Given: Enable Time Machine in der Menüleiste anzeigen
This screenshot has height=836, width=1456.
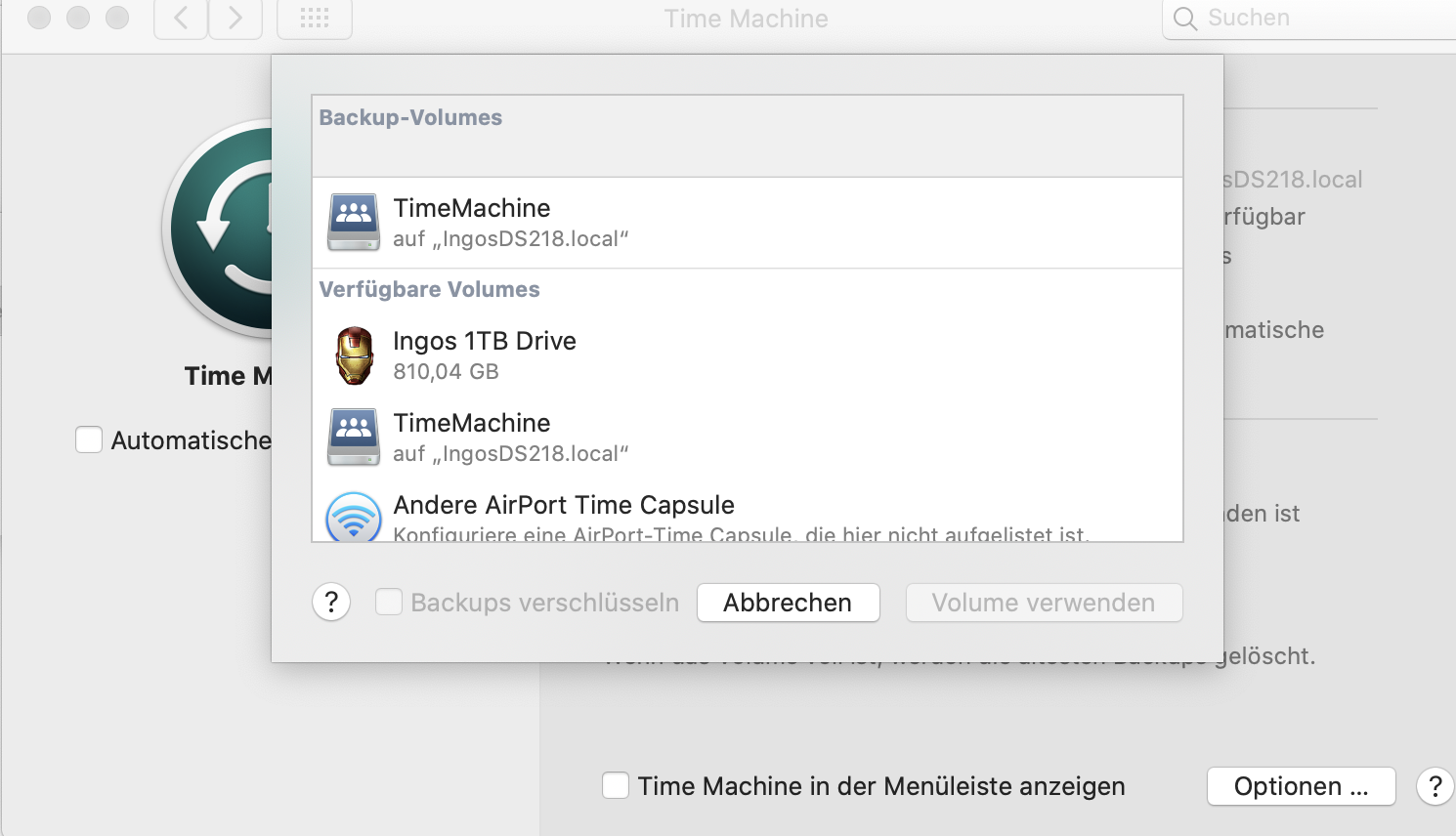Looking at the screenshot, I should tap(616, 785).
